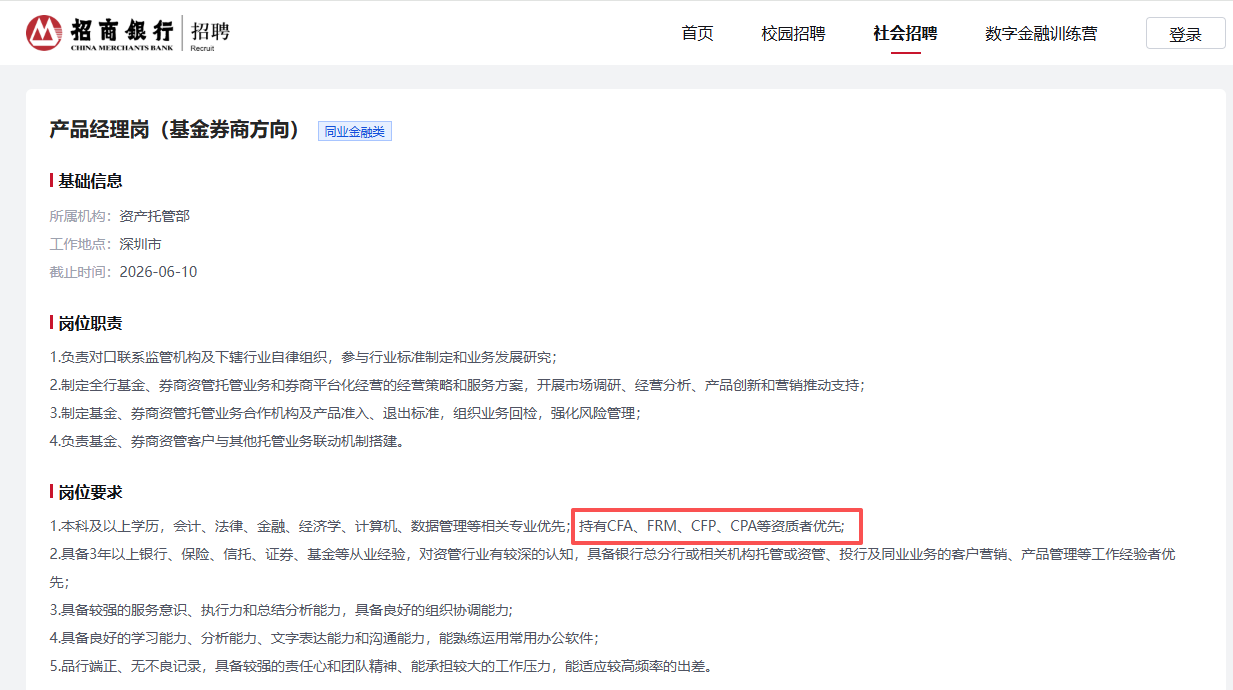Click the department value 资产托管部

154,216
